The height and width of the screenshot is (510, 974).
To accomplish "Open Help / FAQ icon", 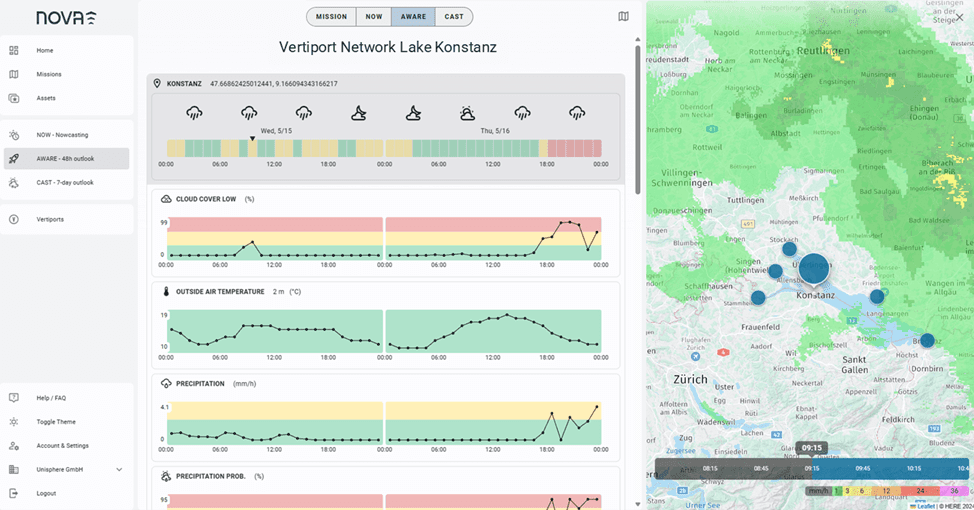I will tap(14, 398).
